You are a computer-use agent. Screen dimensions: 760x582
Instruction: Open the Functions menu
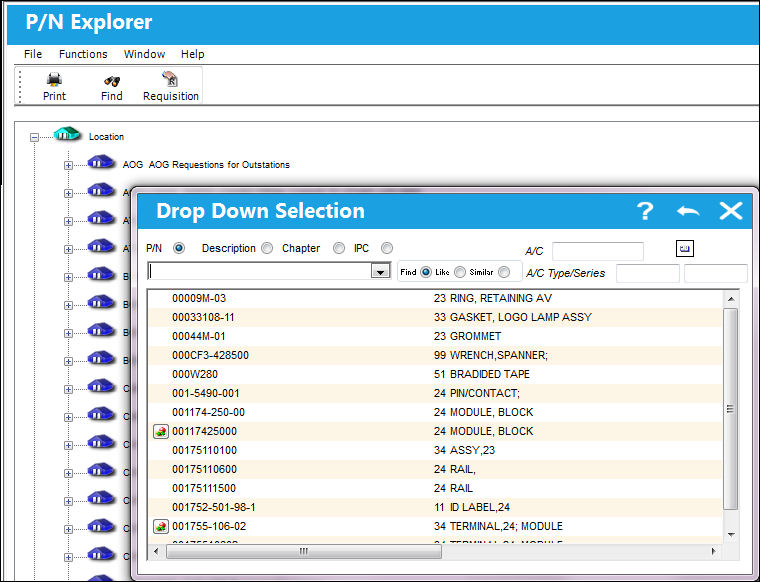[x=83, y=54]
